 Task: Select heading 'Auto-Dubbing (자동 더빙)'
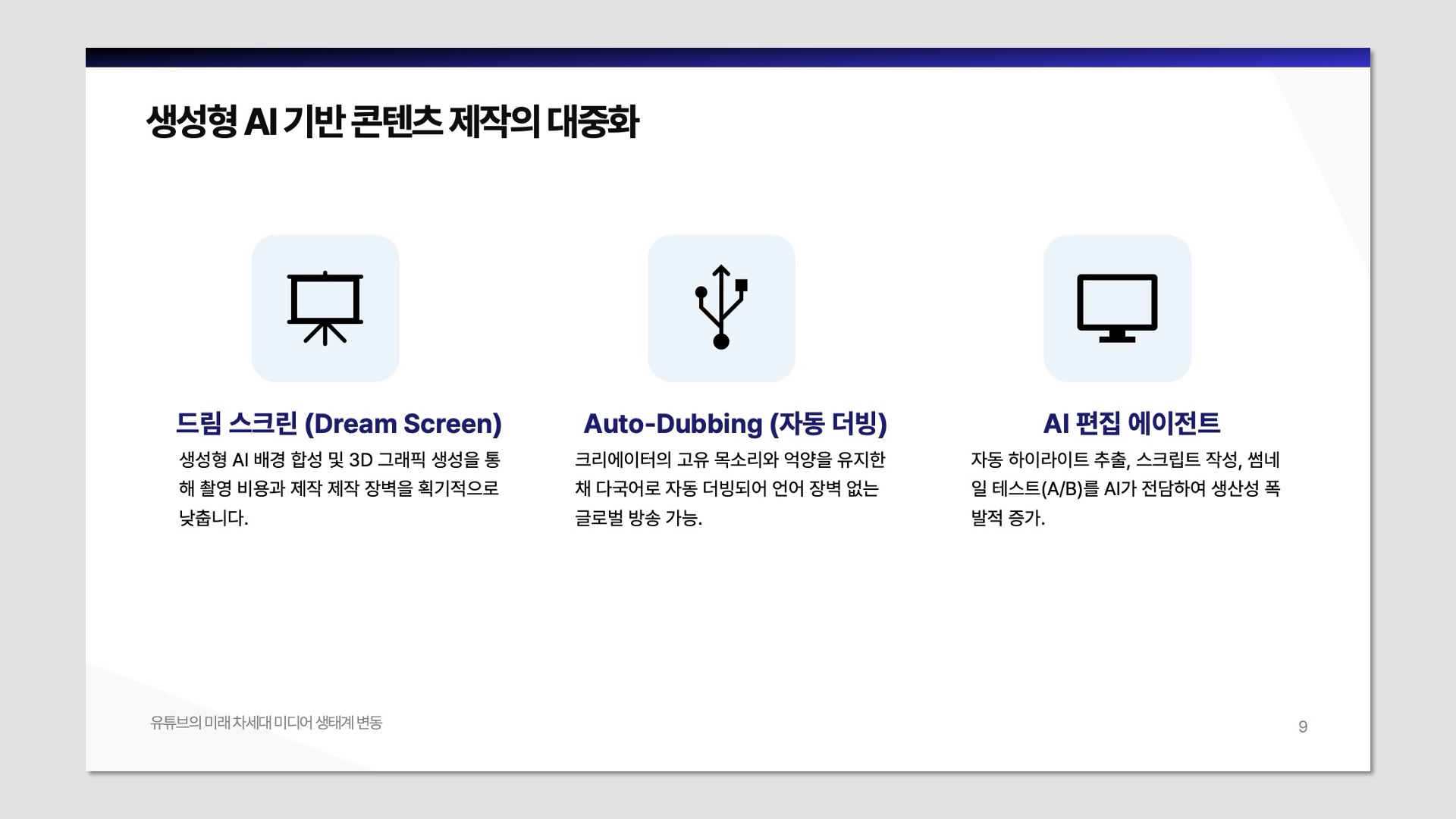(x=735, y=423)
